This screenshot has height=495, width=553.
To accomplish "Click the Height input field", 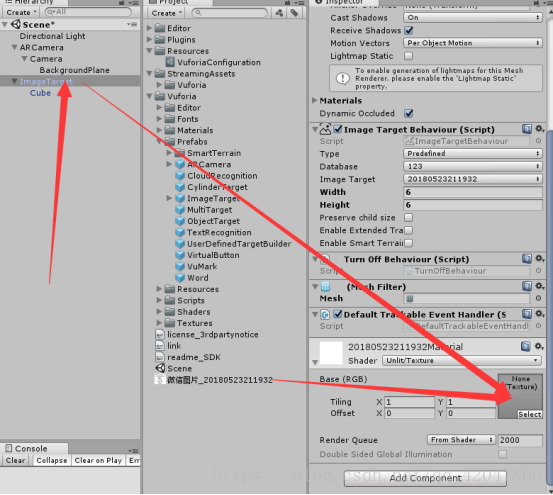I will 473,205.
